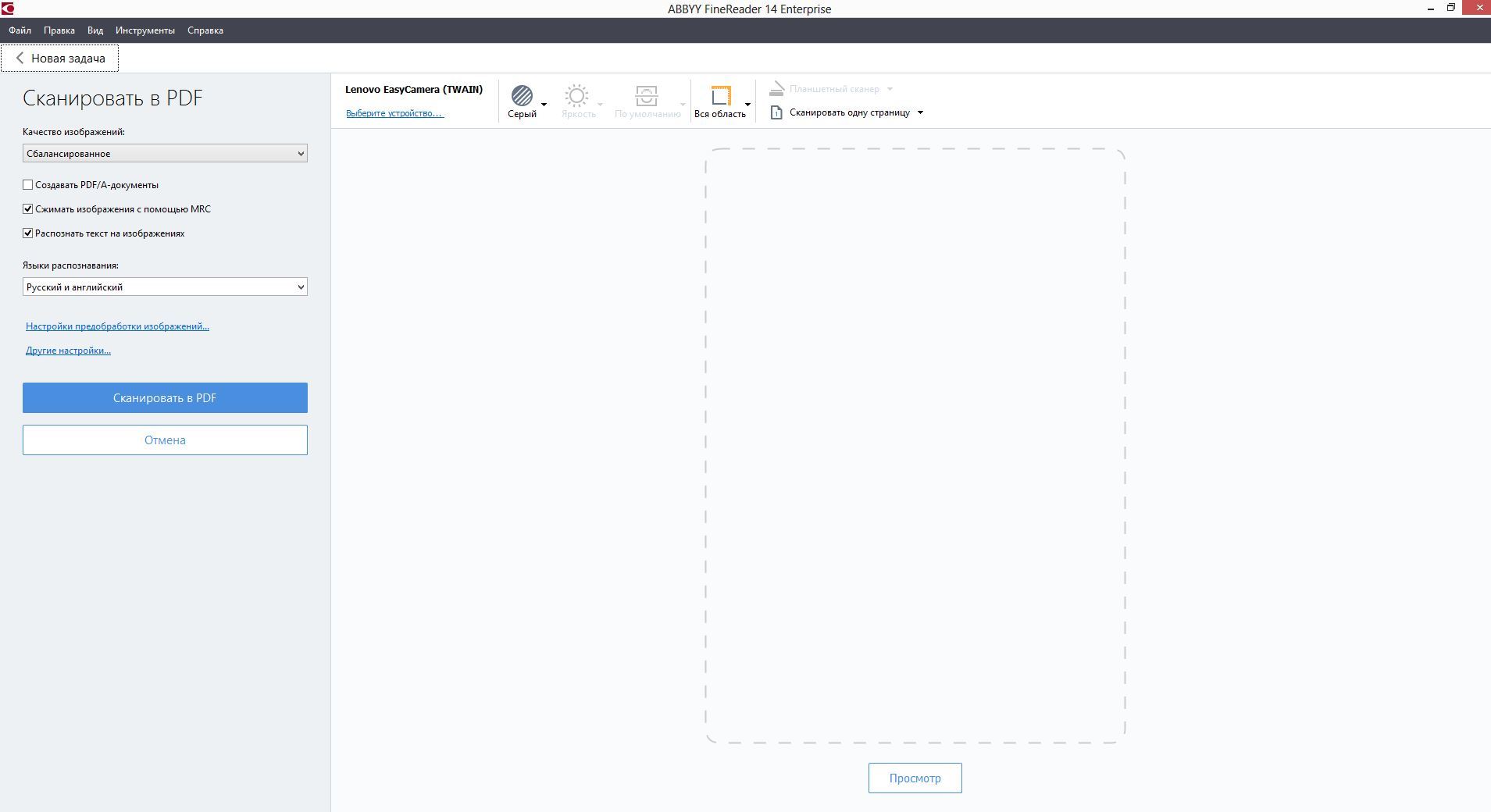The image size is (1491, 812).
Task: Choose the whole area scan icon
Action: click(x=720, y=96)
